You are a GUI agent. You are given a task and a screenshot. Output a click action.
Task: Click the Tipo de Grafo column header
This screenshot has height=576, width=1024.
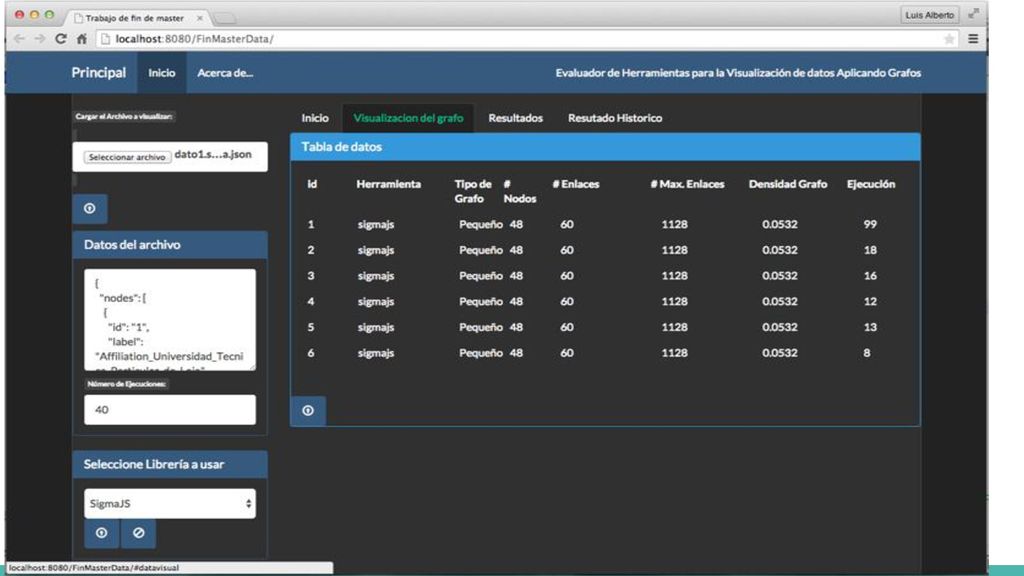tap(473, 191)
